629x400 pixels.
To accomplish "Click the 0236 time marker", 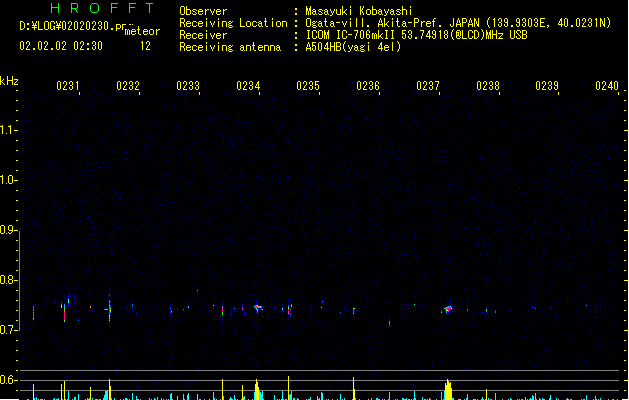I will click(368, 86).
